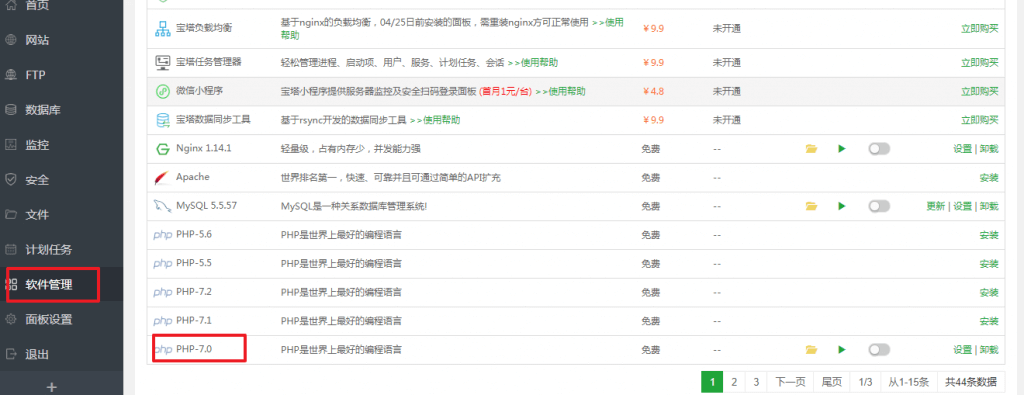
Task: Open the Nginx 1.14.1 folder icon
Action: 811,149
